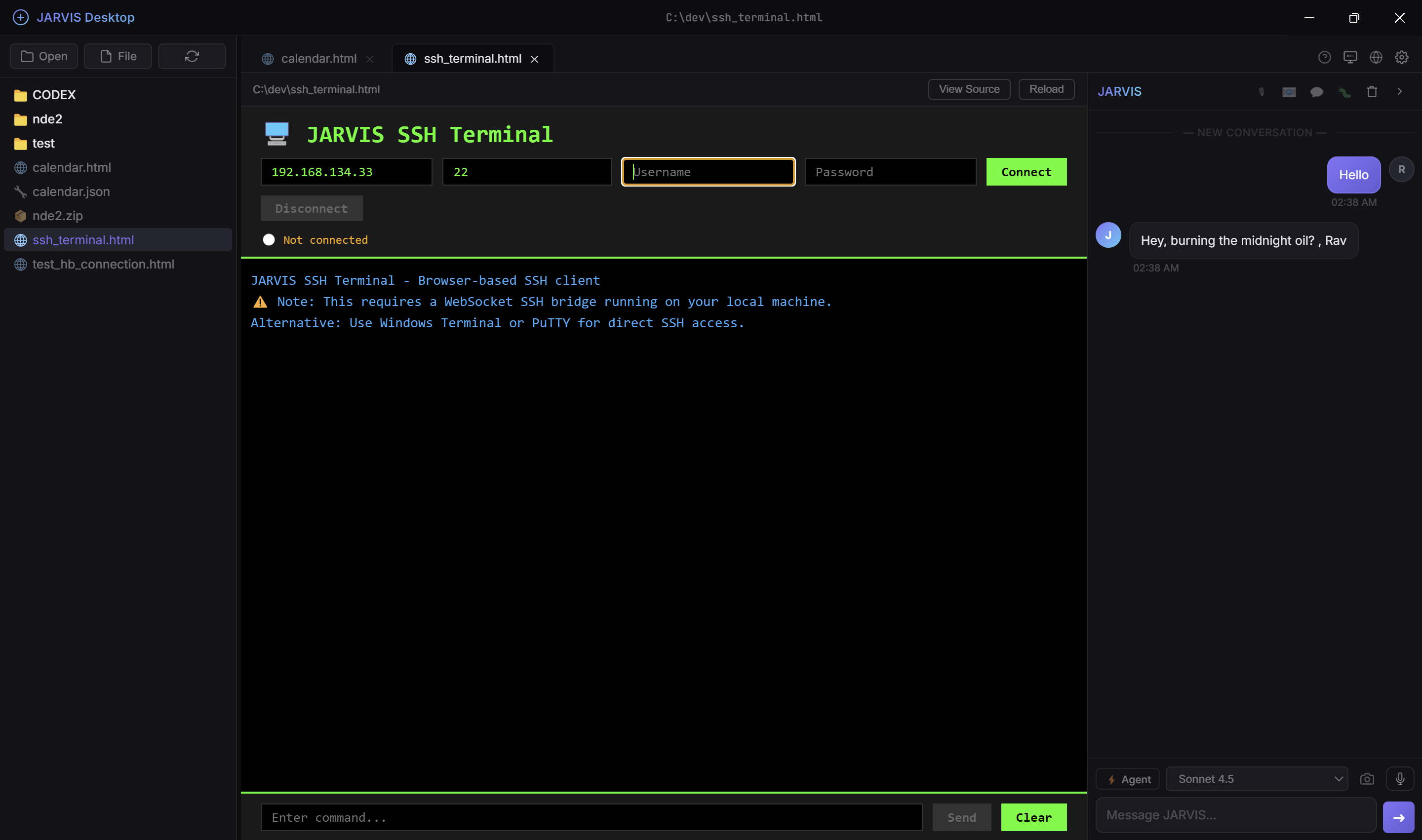The image size is (1422, 840).
Task: Click the Send command button
Action: coord(962,817)
